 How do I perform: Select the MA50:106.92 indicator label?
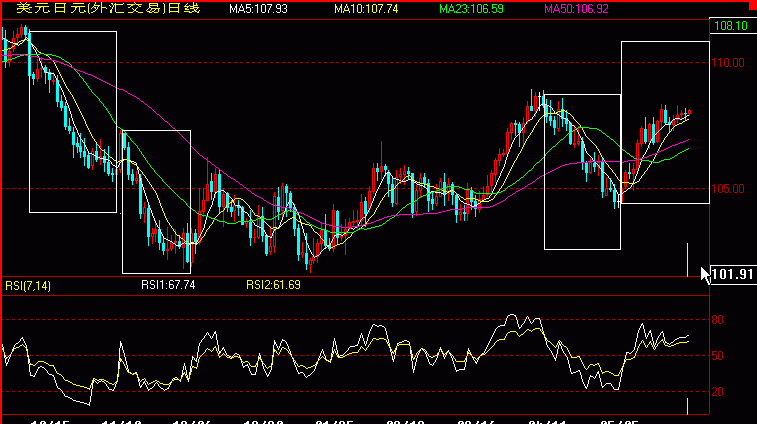coord(576,9)
